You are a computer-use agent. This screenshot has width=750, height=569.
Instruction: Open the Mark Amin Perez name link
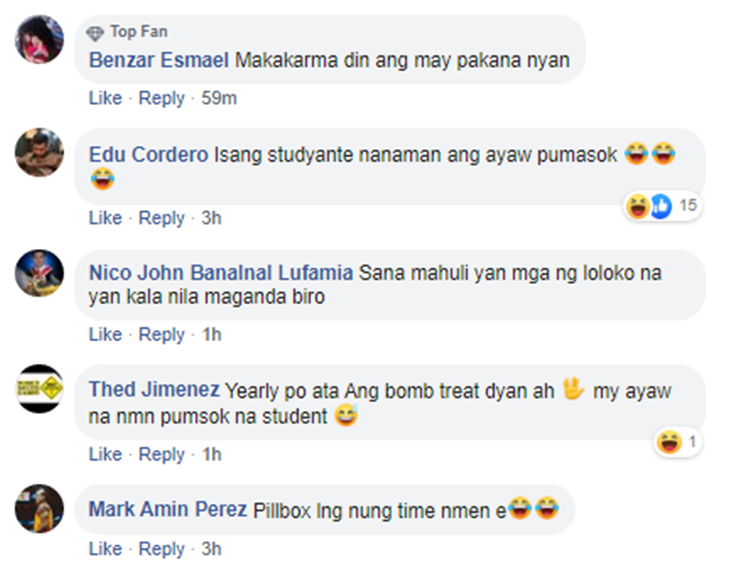point(167,509)
